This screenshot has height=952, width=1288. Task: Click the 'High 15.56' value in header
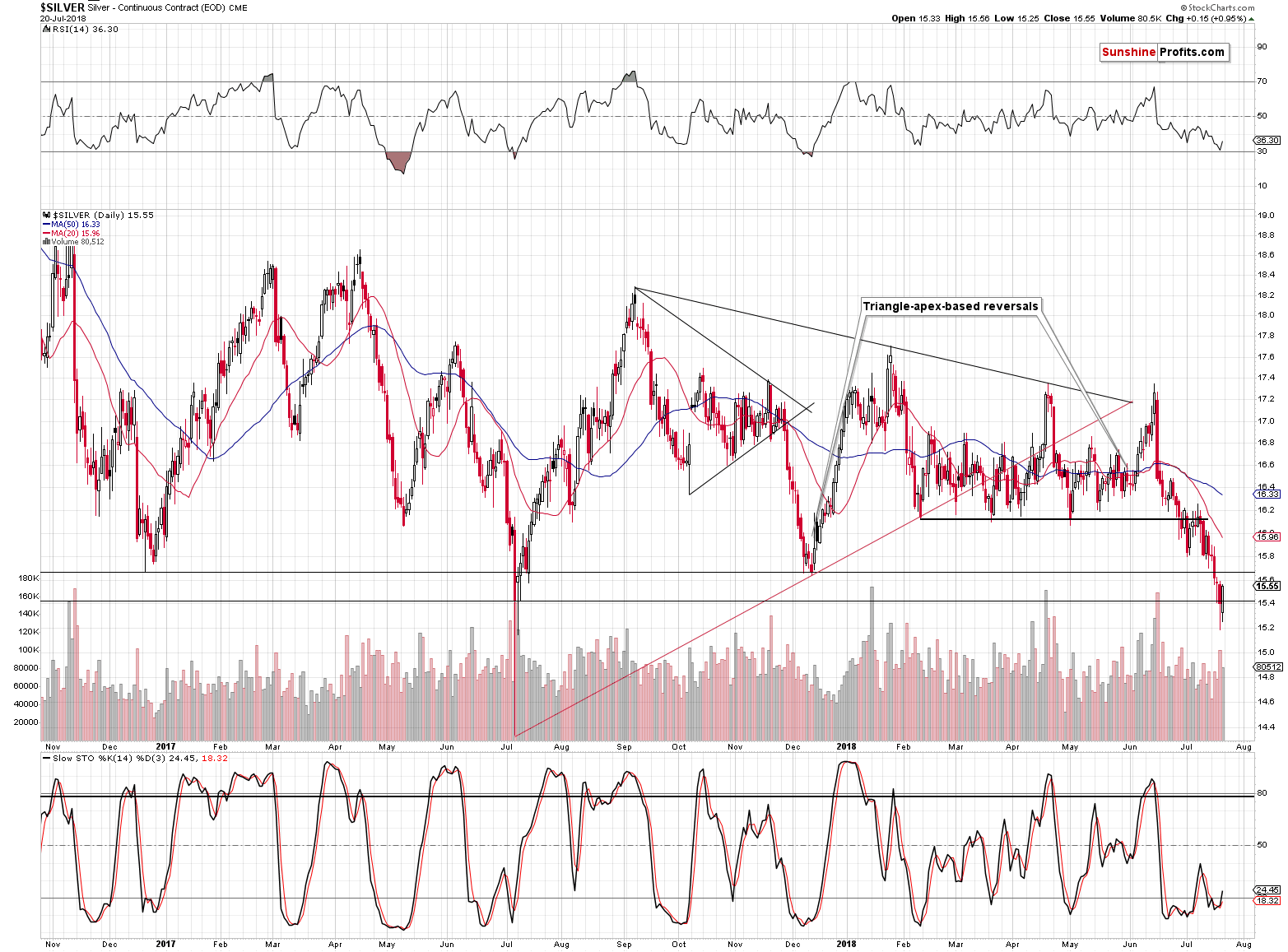click(967, 18)
